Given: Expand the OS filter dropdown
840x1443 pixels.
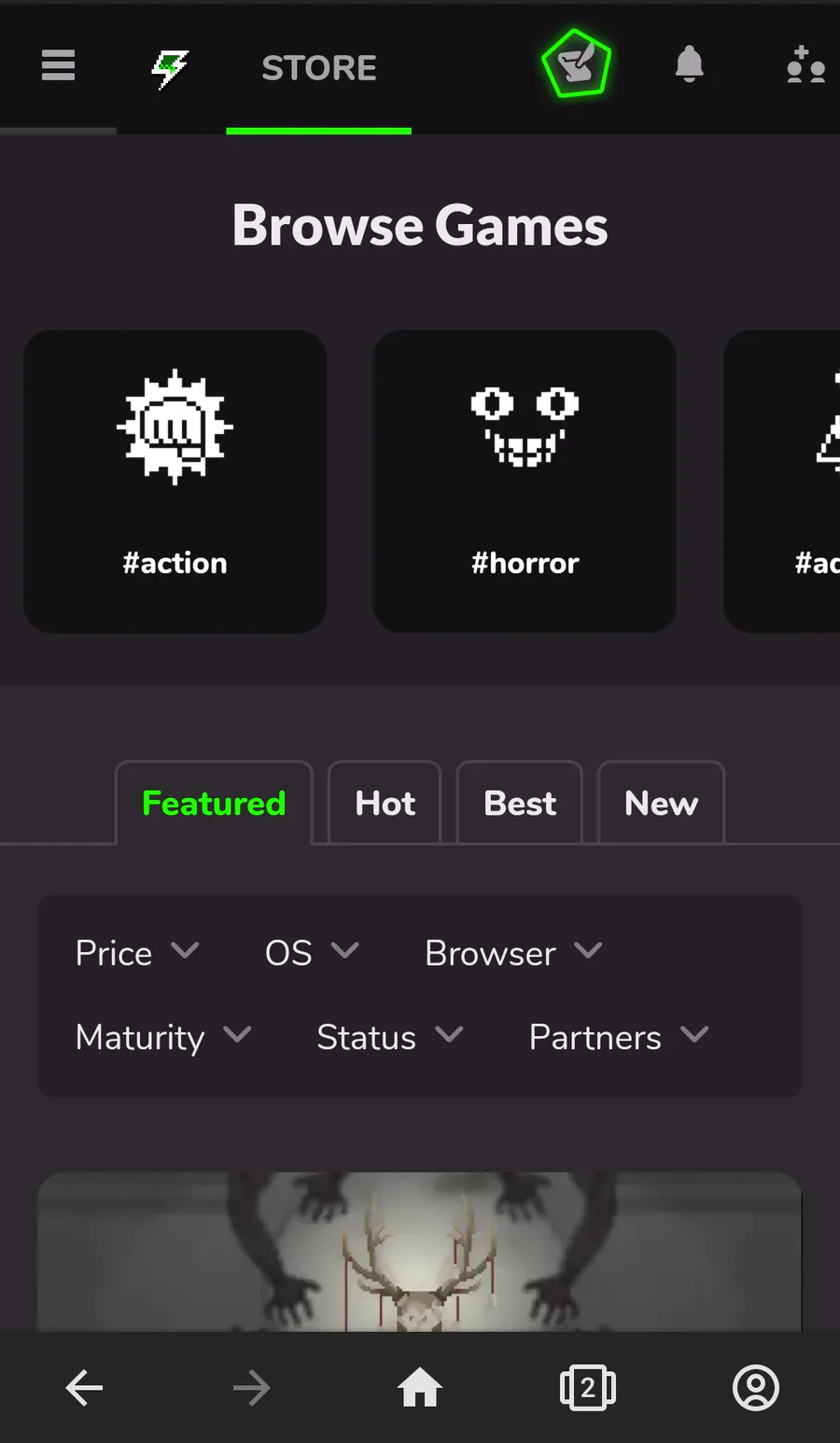Looking at the screenshot, I should (312, 953).
